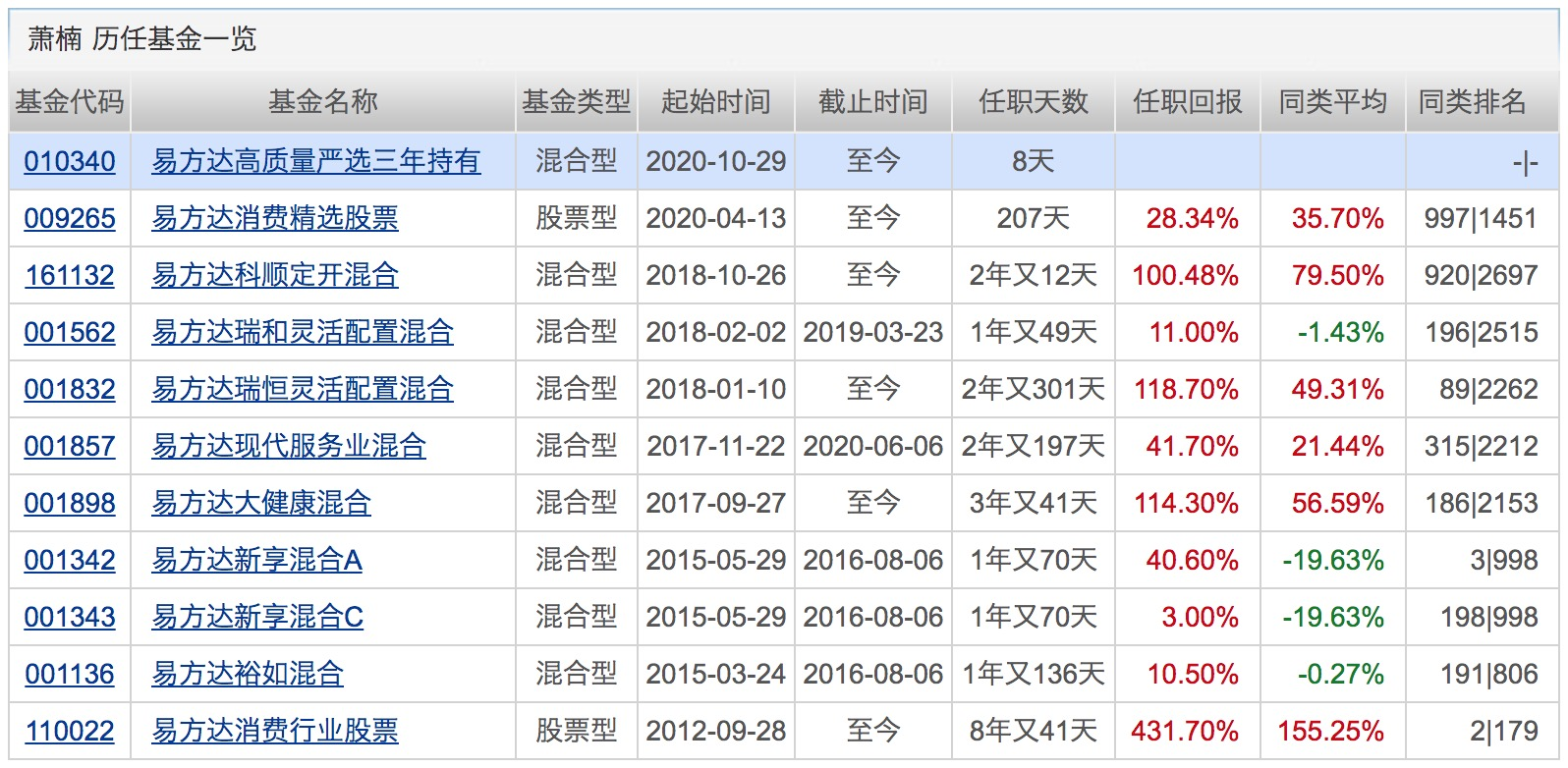Image resolution: width=1568 pixels, height=768 pixels.
Task: Open 易方达高质量严选三年持有 fund page
Action: [x=316, y=161]
